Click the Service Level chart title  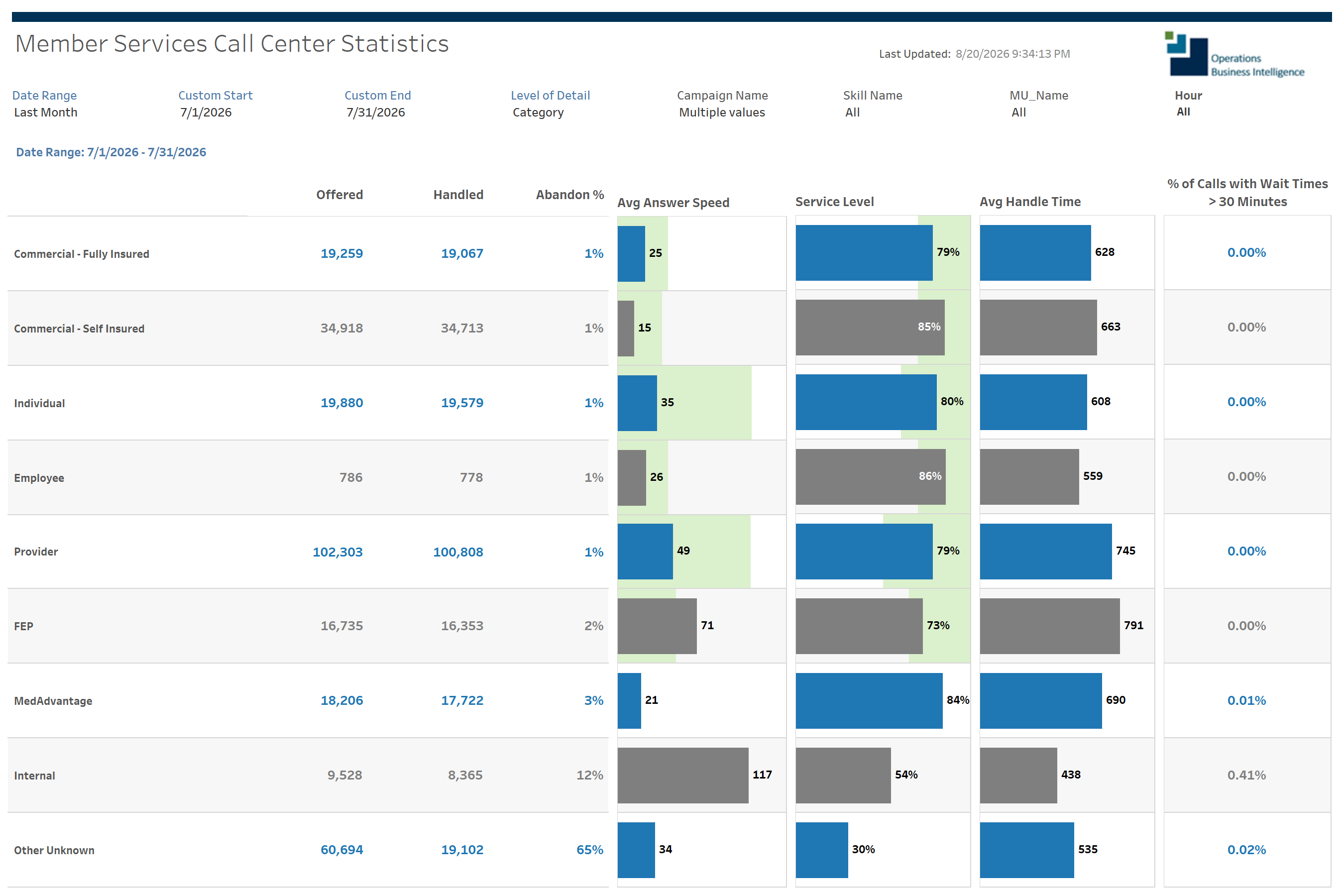coord(834,202)
